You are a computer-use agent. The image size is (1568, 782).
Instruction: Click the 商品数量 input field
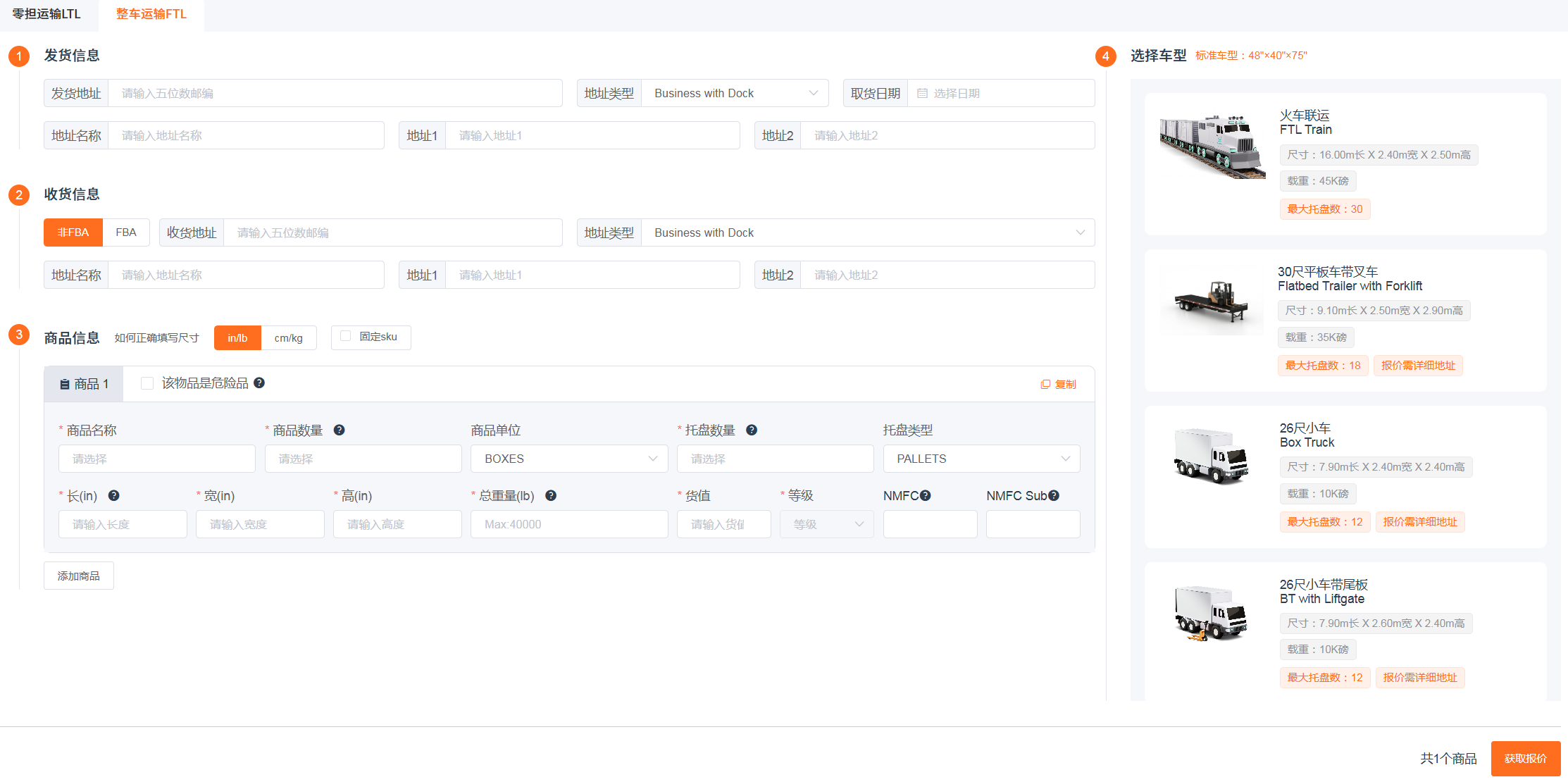coord(363,459)
